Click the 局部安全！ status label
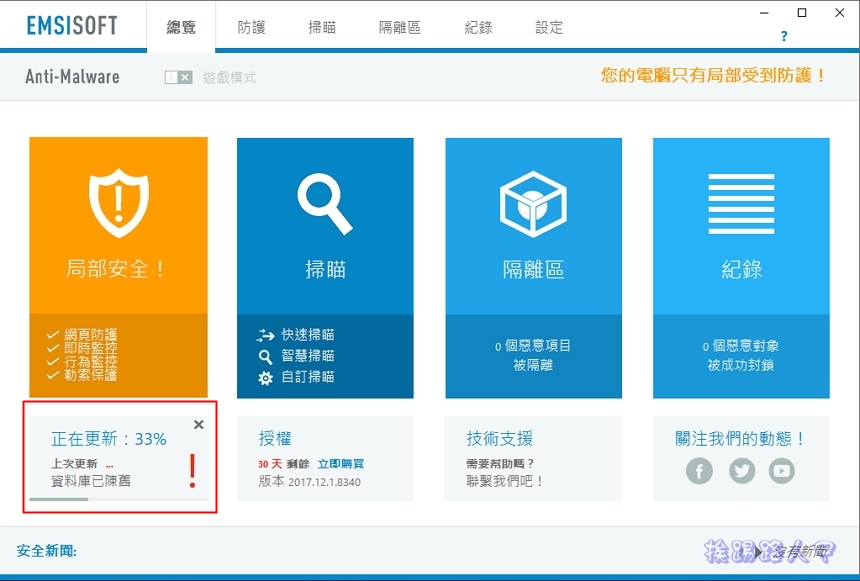 (115, 269)
